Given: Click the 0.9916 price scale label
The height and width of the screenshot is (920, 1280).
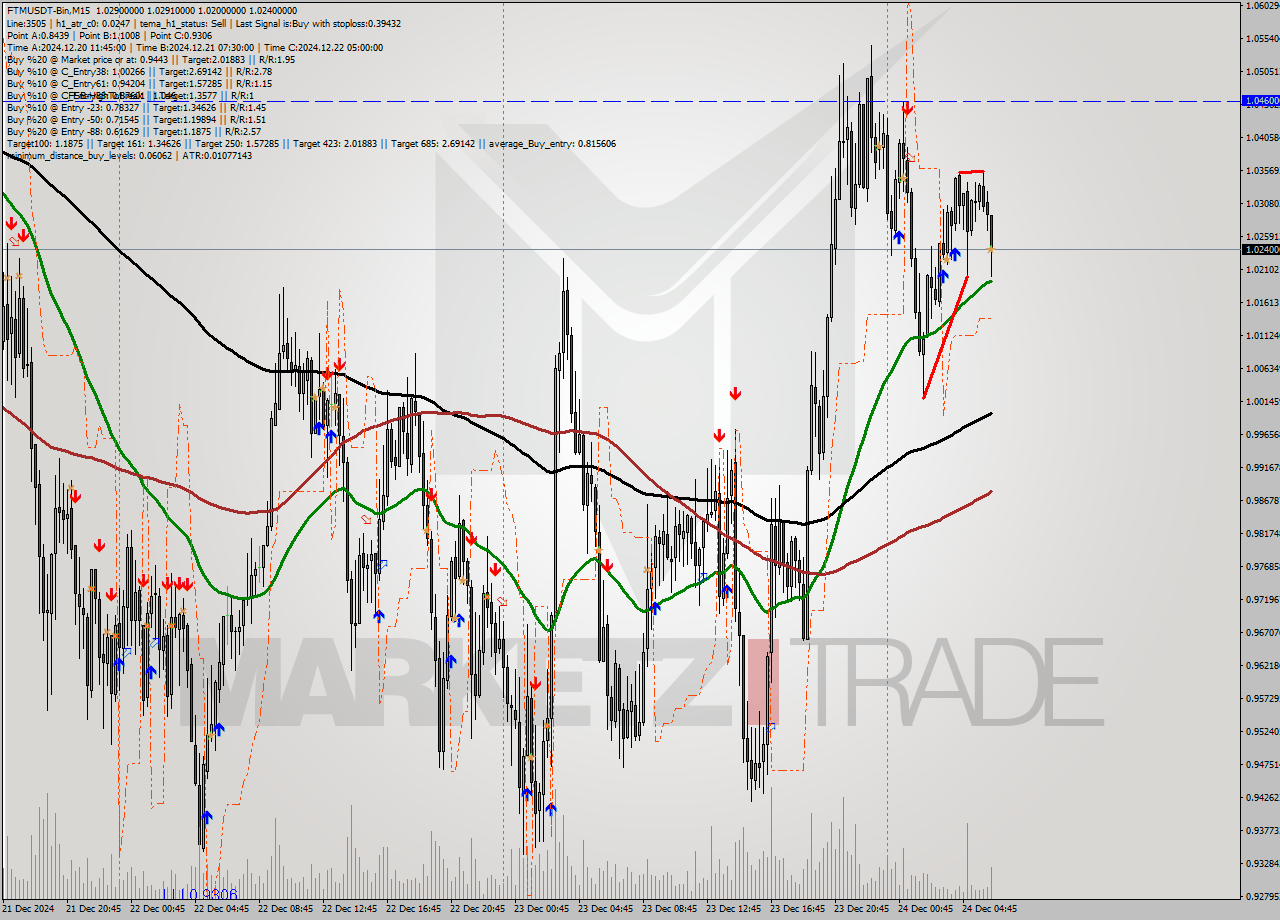Looking at the screenshot, I should coord(1262,467).
